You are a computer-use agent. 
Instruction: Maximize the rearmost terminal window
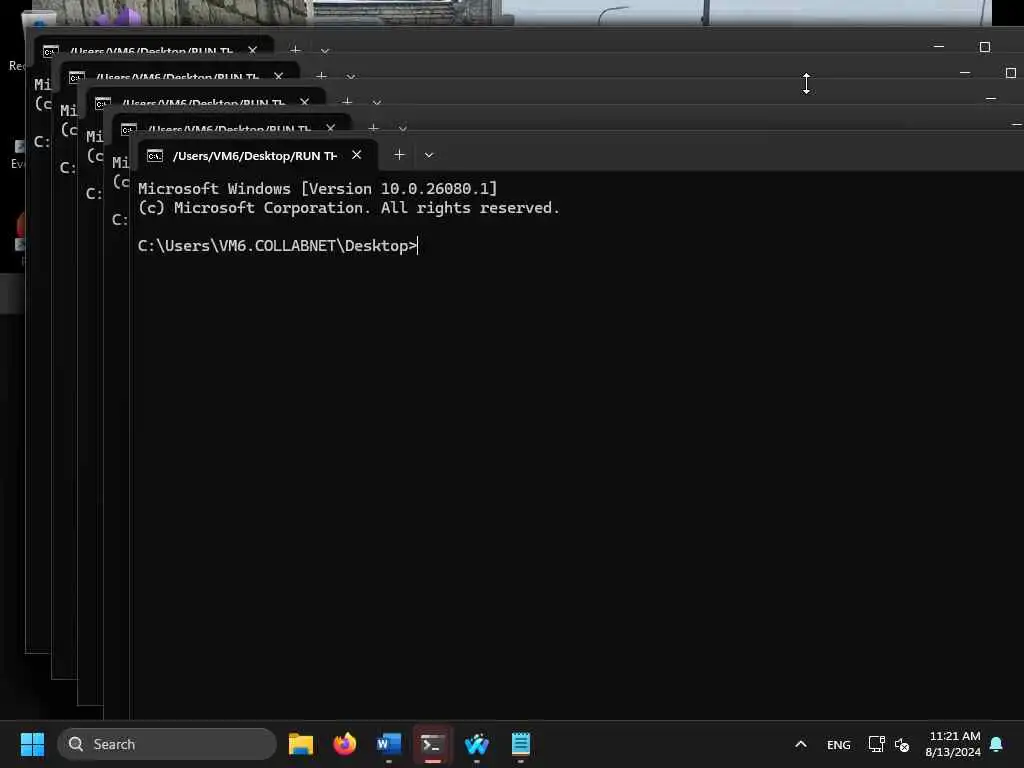(985, 47)
